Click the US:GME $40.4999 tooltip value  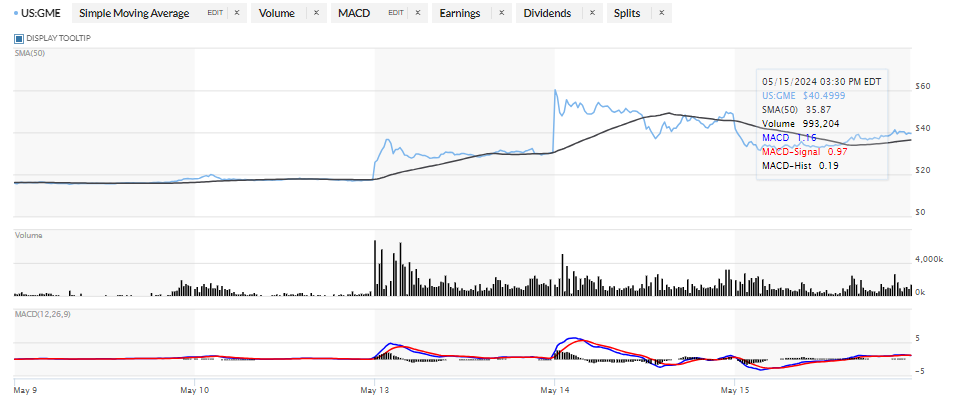pyautogui.click(x=803, y=95)
